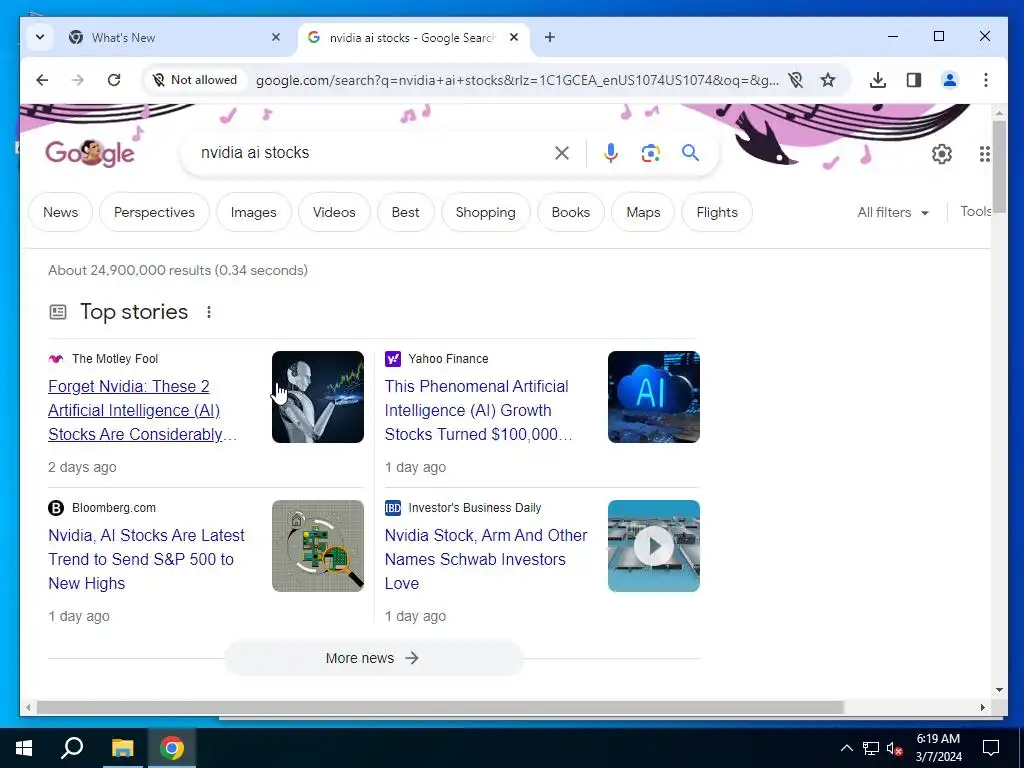Close the nvidia ai stocks tab
The height and width of the screenshot is (768, 1024).
click(514, 37)
